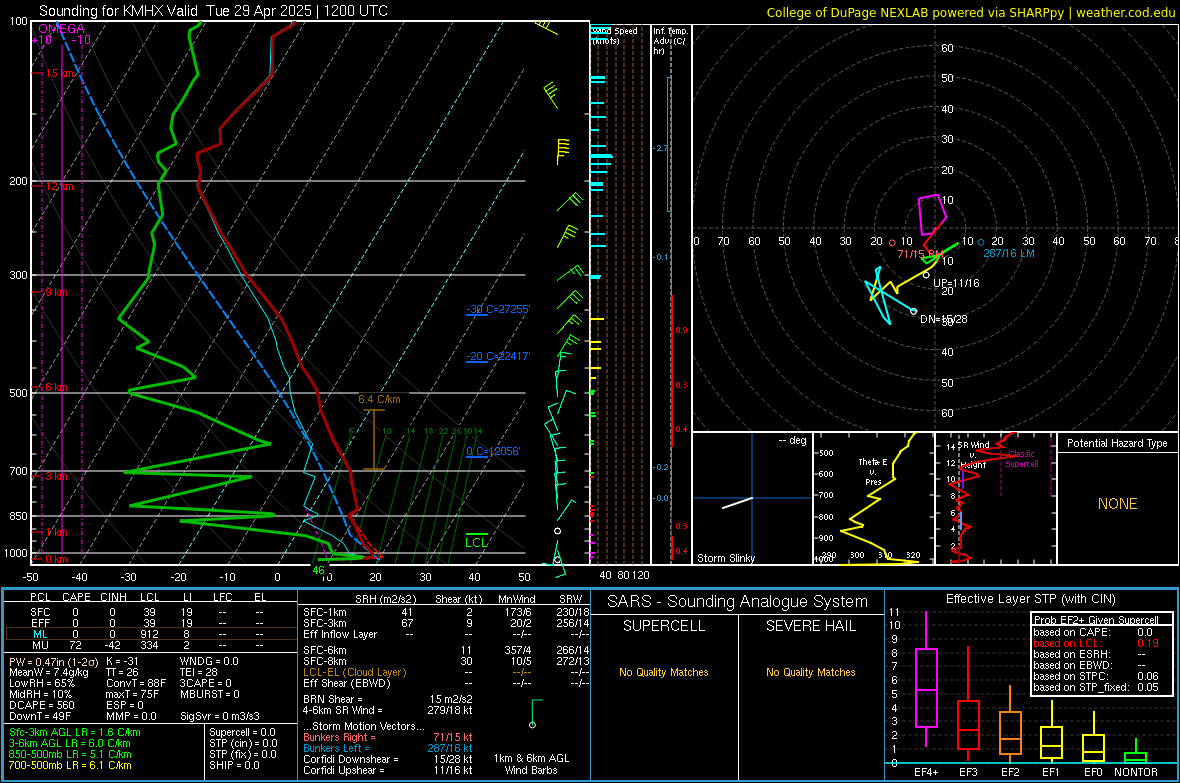Click the 'Theta-E v. Pres' inset label
This screenshot has width=1180, height=783.
tap(873, 471)
